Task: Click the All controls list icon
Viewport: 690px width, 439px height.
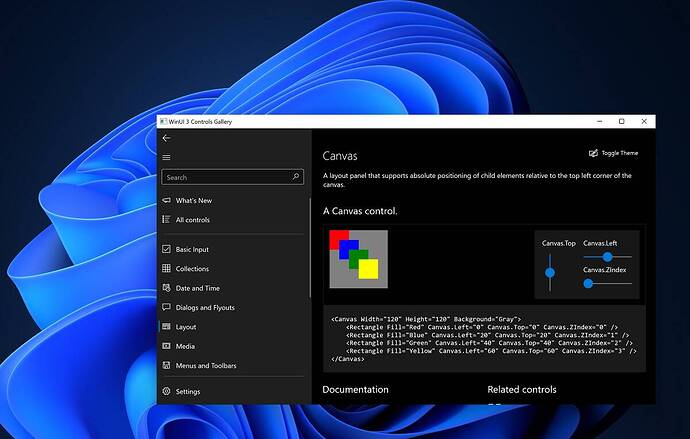Action: coord(166,220)
